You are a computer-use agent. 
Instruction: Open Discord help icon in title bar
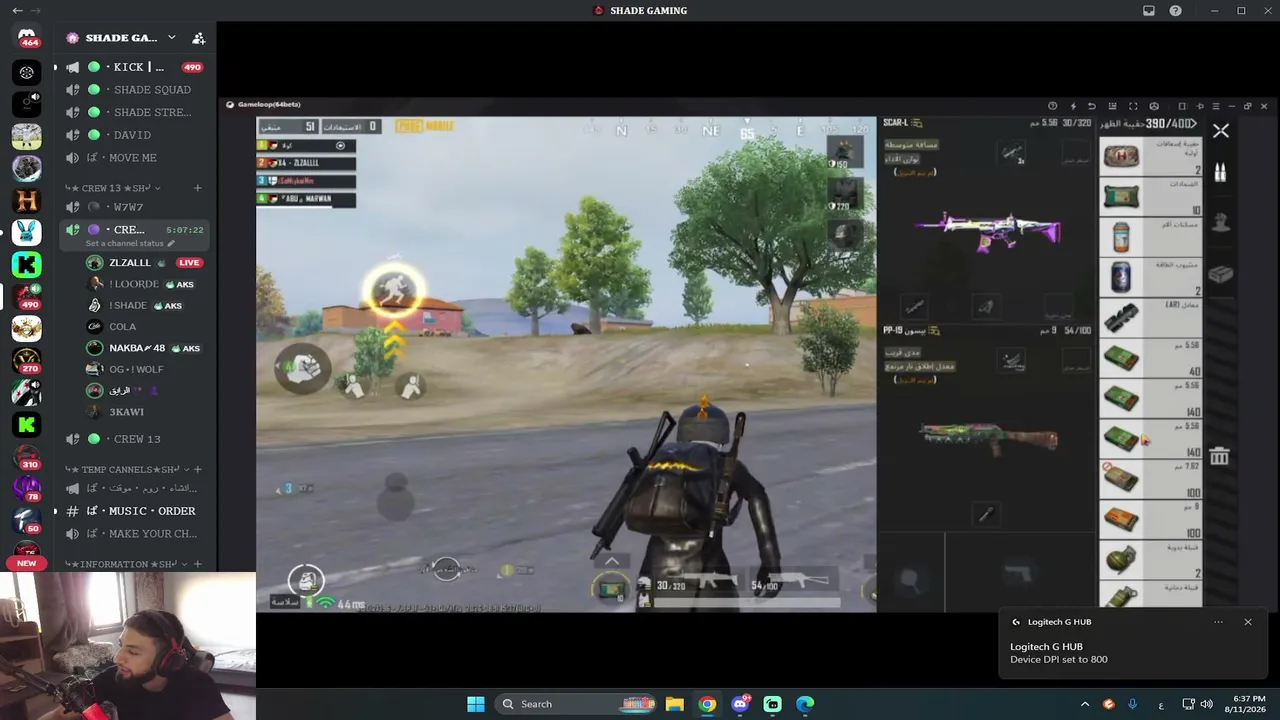(x=1176, y=11)
